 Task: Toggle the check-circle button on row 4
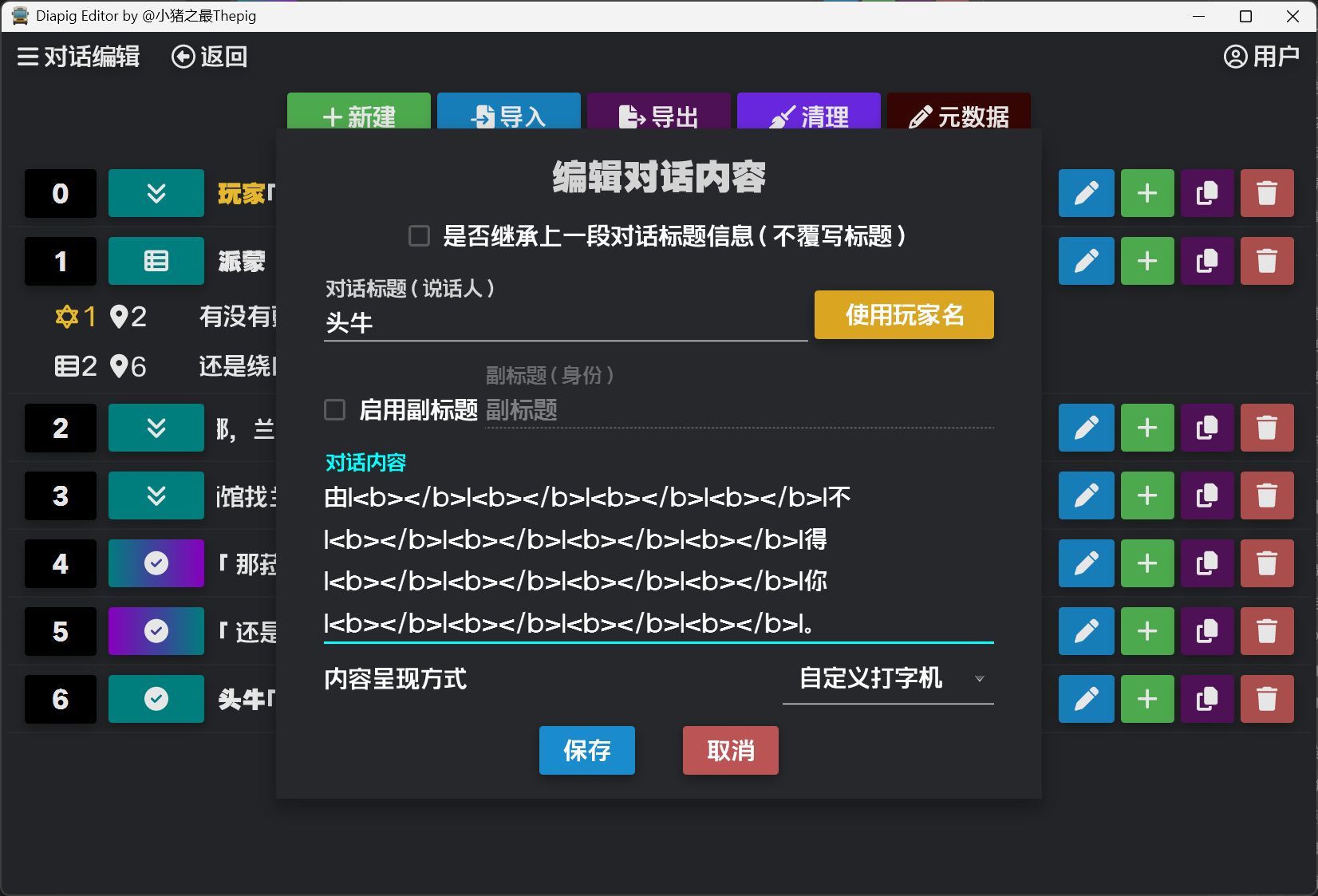156,563
